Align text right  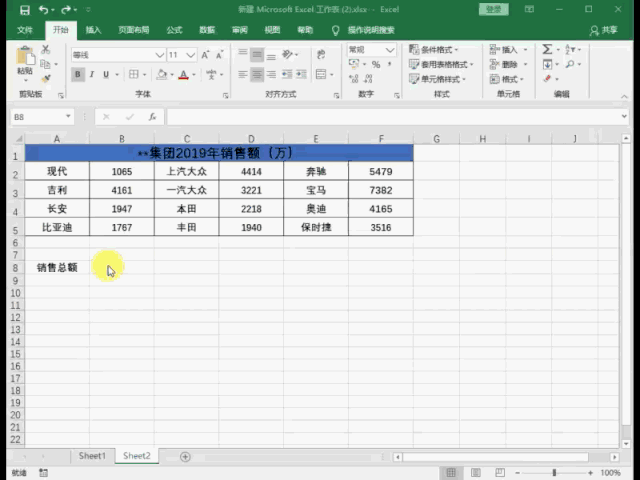tap(271, 74)
